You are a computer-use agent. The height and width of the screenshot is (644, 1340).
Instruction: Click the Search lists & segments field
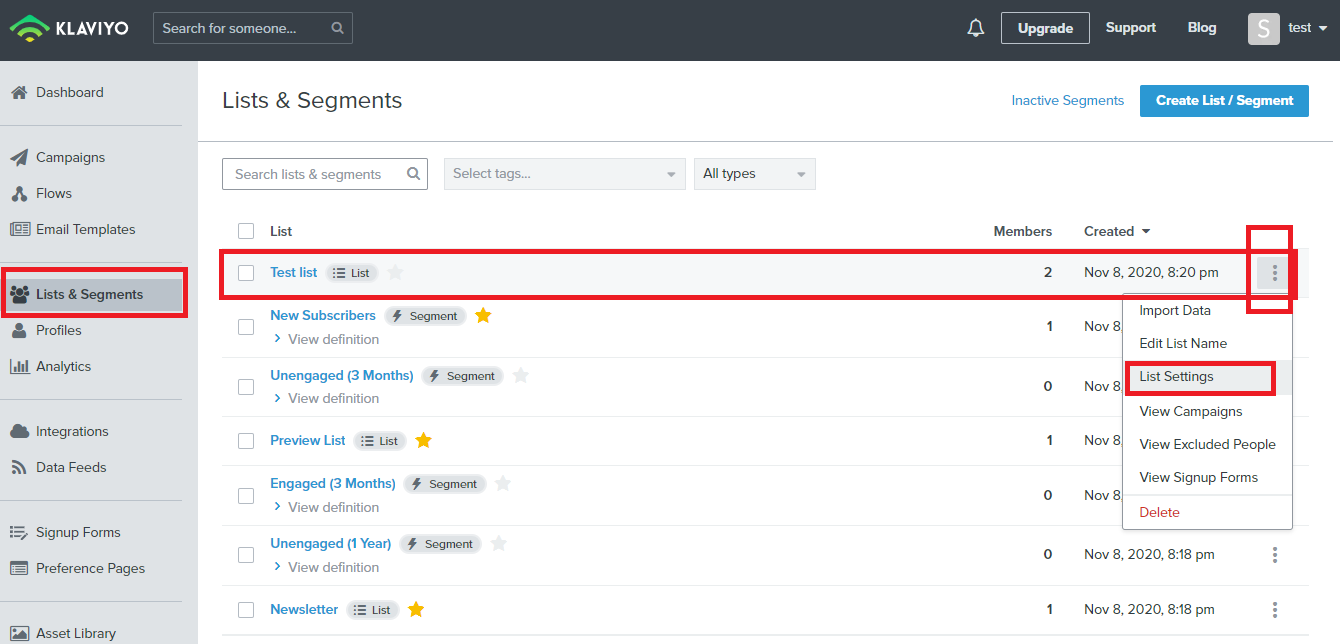[325, 174]
